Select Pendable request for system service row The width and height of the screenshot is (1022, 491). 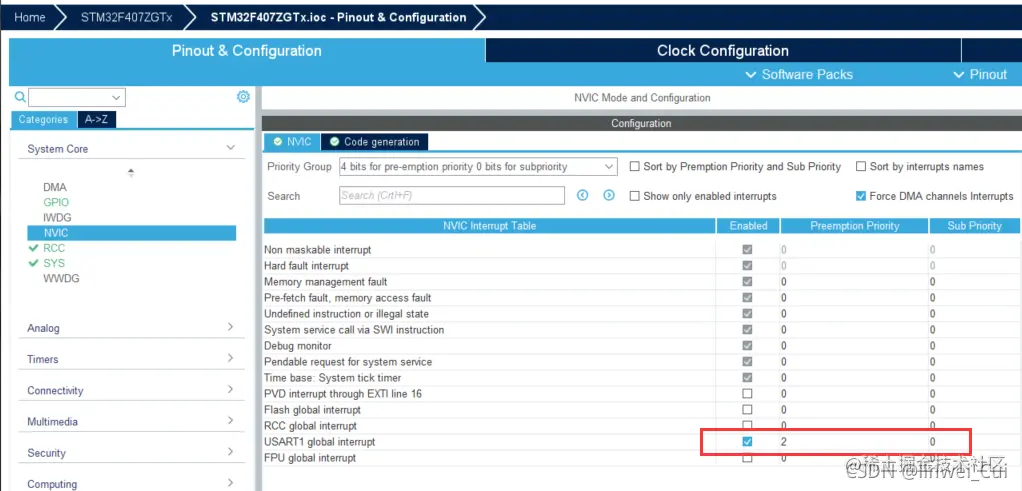tap(347, 362)
